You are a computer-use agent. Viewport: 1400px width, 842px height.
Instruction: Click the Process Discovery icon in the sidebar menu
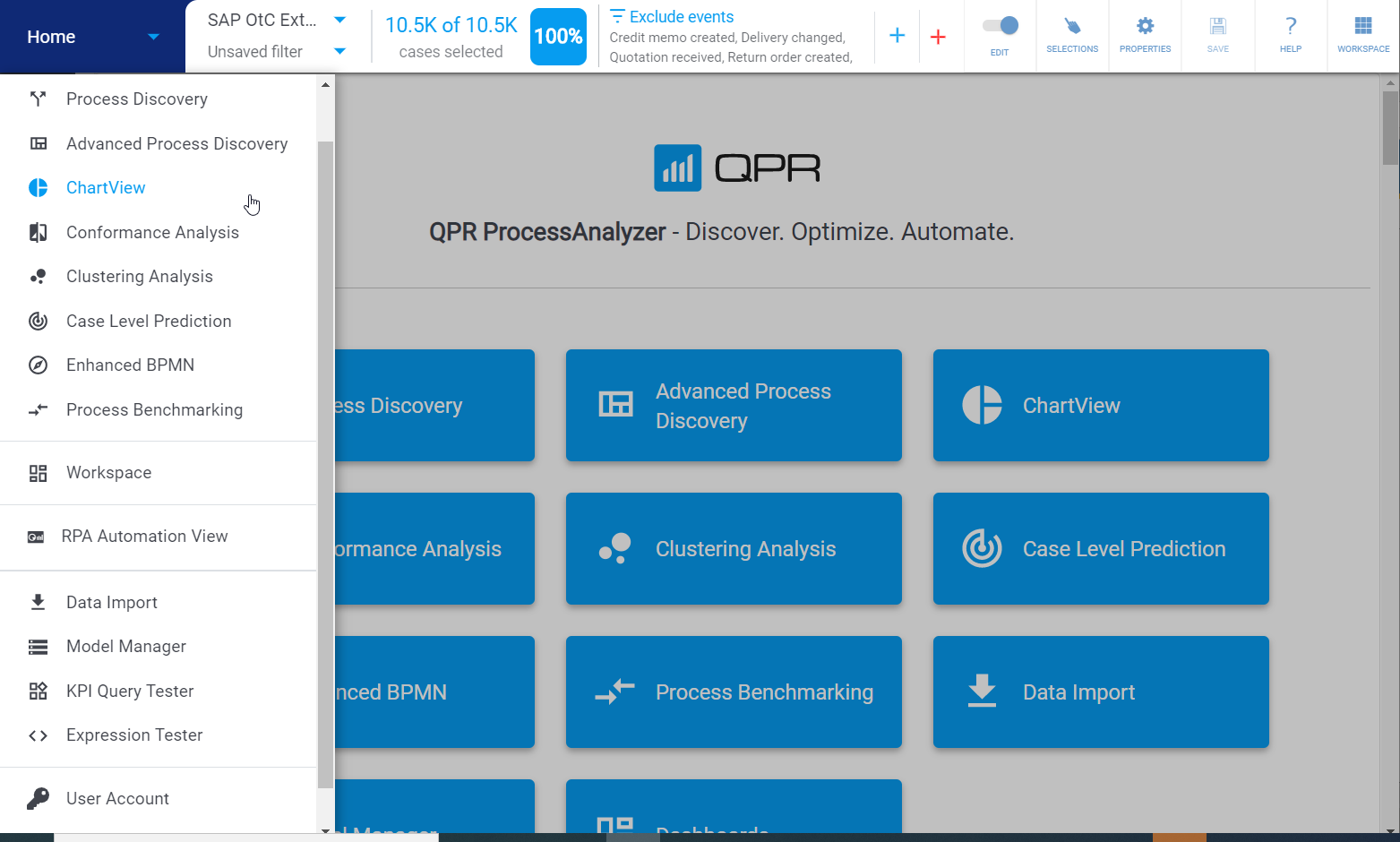click(38, 99)
